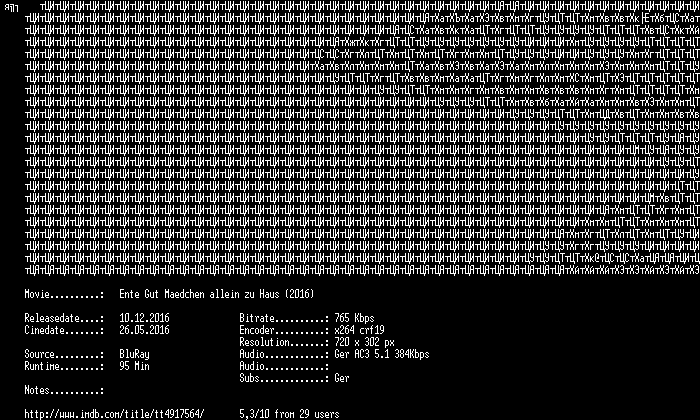700x420 pixels.
Task: Click the 5,3/10 from 29 users rating
Action: pos(289,414)
